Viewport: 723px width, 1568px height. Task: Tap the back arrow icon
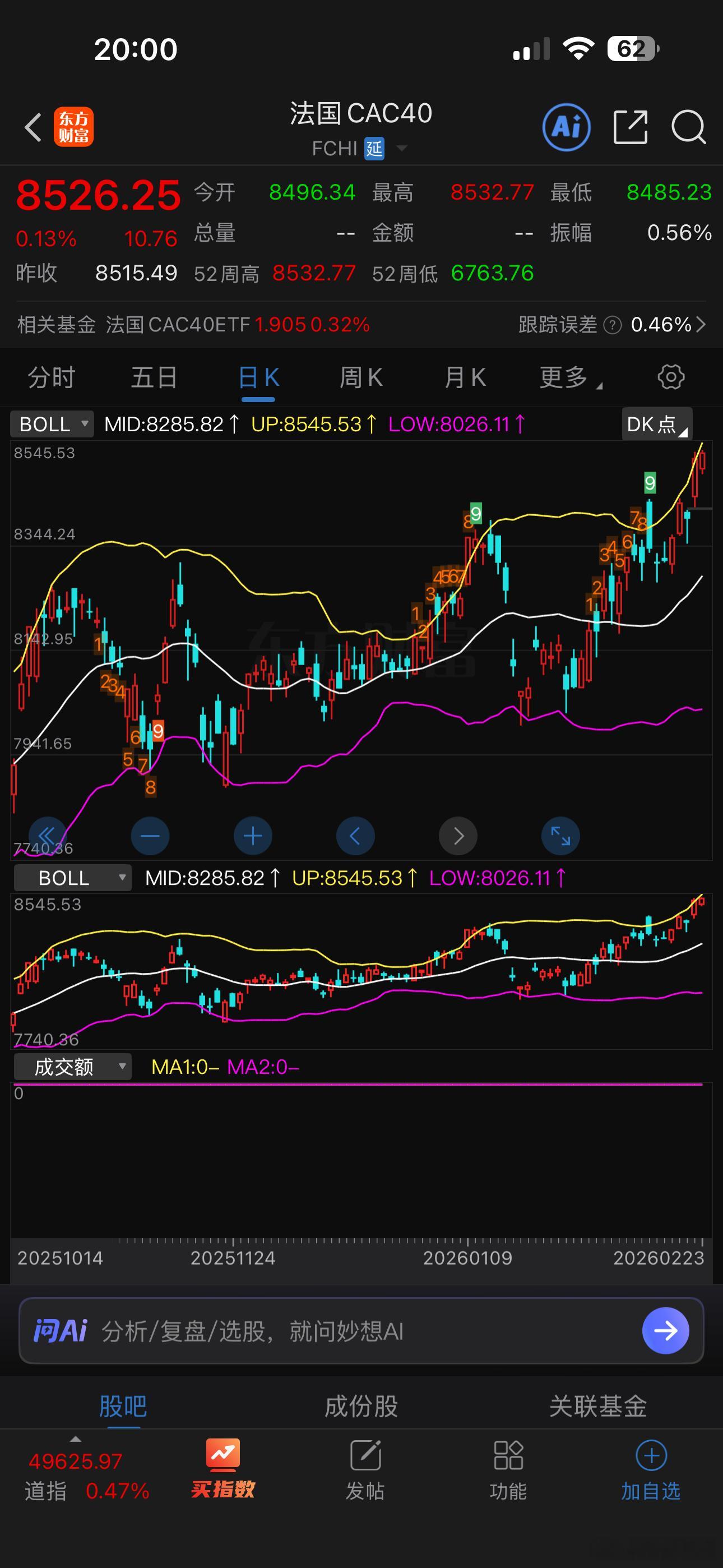click(33, 127)
